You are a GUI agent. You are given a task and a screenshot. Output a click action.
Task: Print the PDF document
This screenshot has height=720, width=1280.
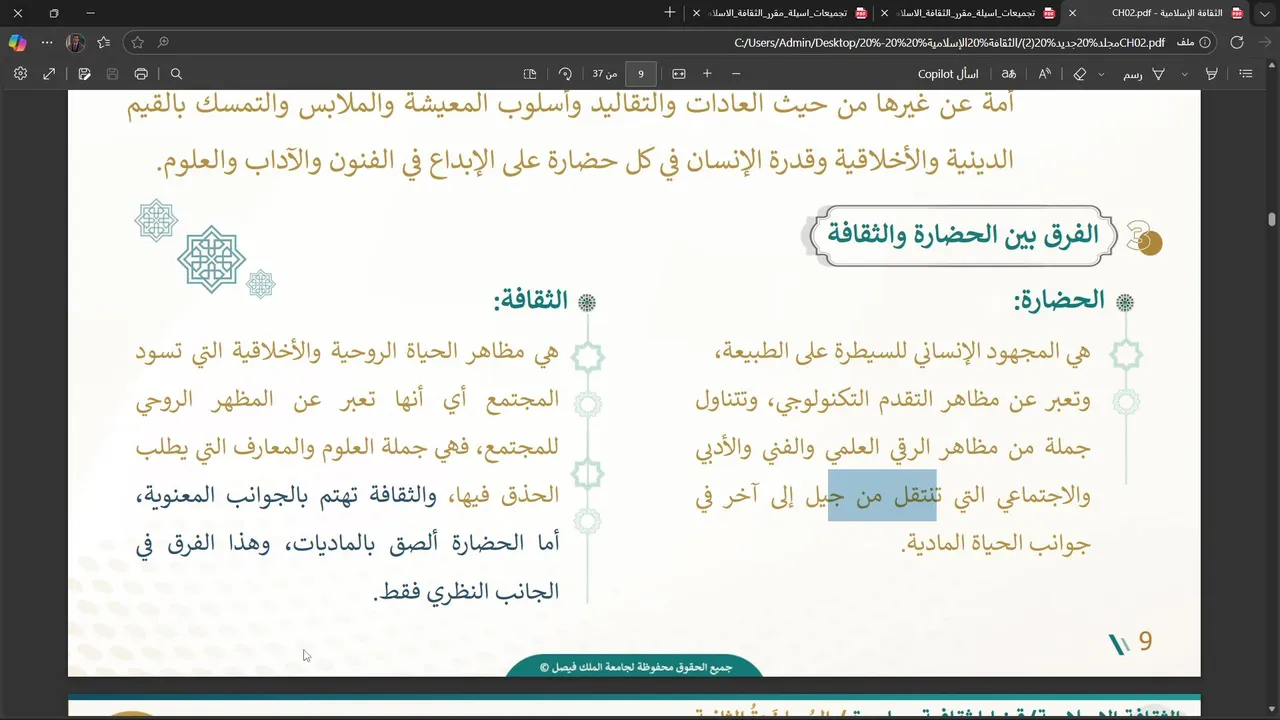[141, 74]
